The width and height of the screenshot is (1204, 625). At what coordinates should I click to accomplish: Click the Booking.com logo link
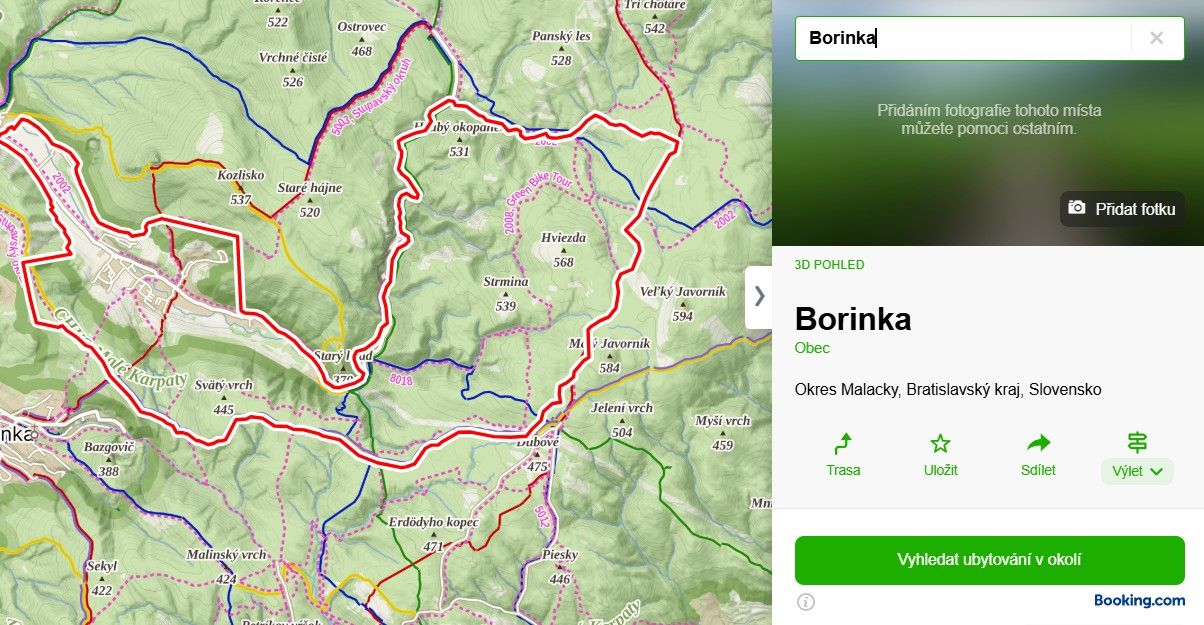click(1139, 601)
